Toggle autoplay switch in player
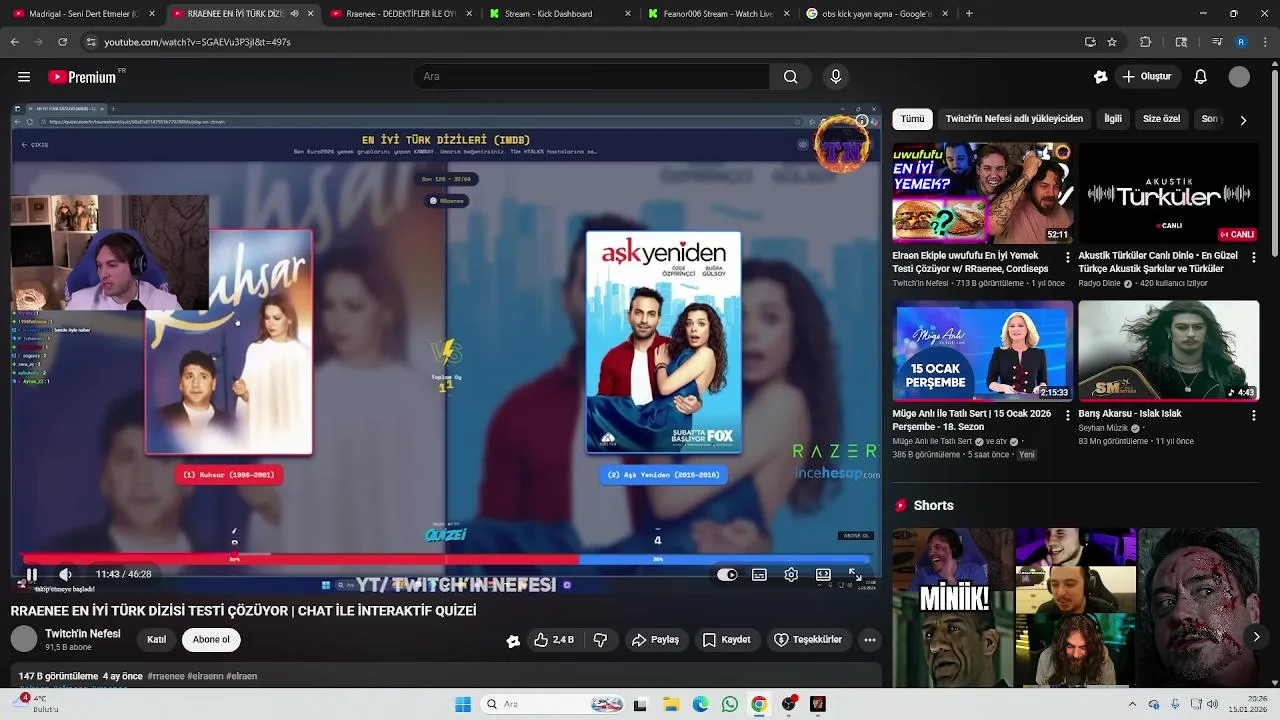Viewport: 1280px width, 720px height. pos(727,575)
